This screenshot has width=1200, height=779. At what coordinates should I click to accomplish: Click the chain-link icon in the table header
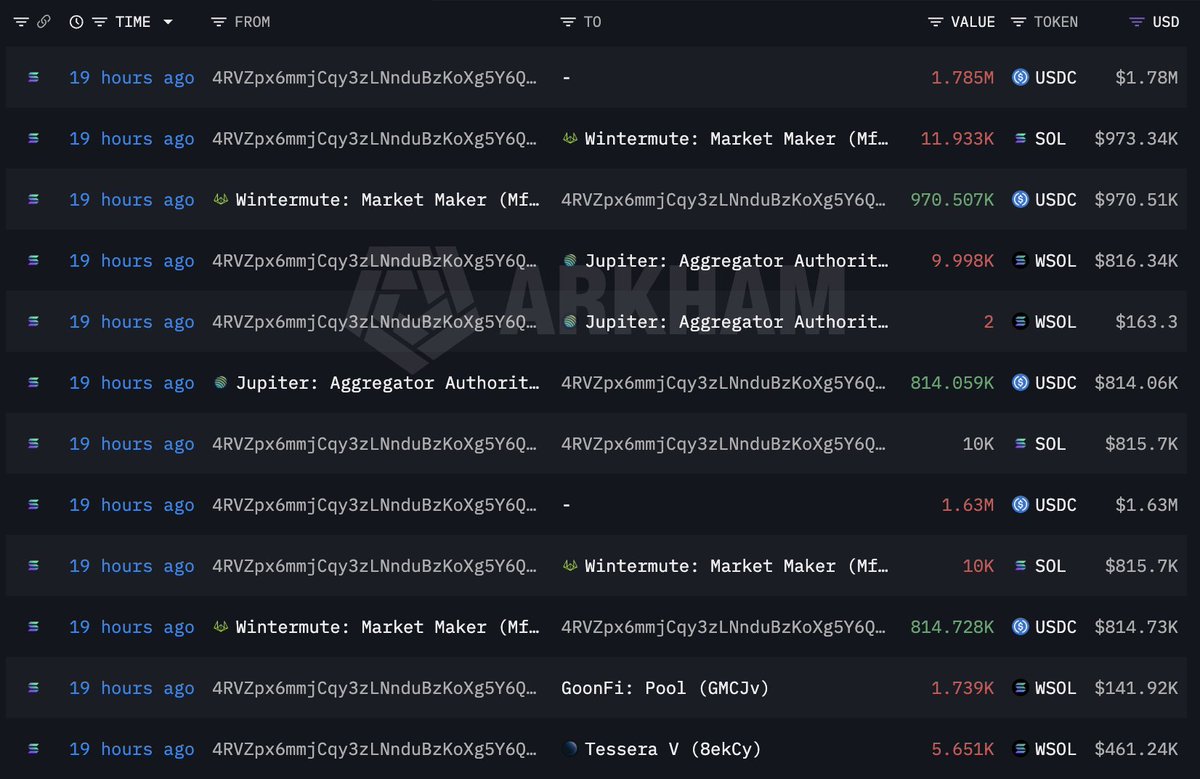point(43,22)
